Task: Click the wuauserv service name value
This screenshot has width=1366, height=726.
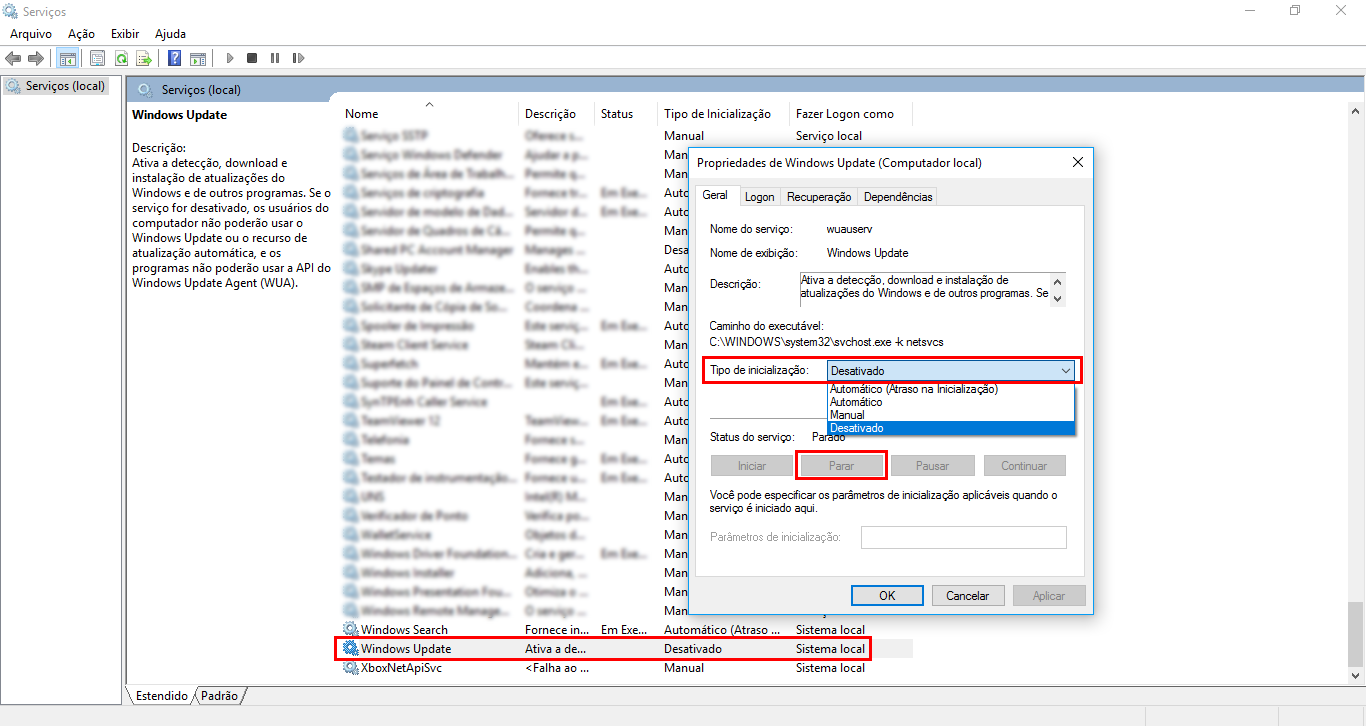Action: pyautogui.click(x=850, y=229)
